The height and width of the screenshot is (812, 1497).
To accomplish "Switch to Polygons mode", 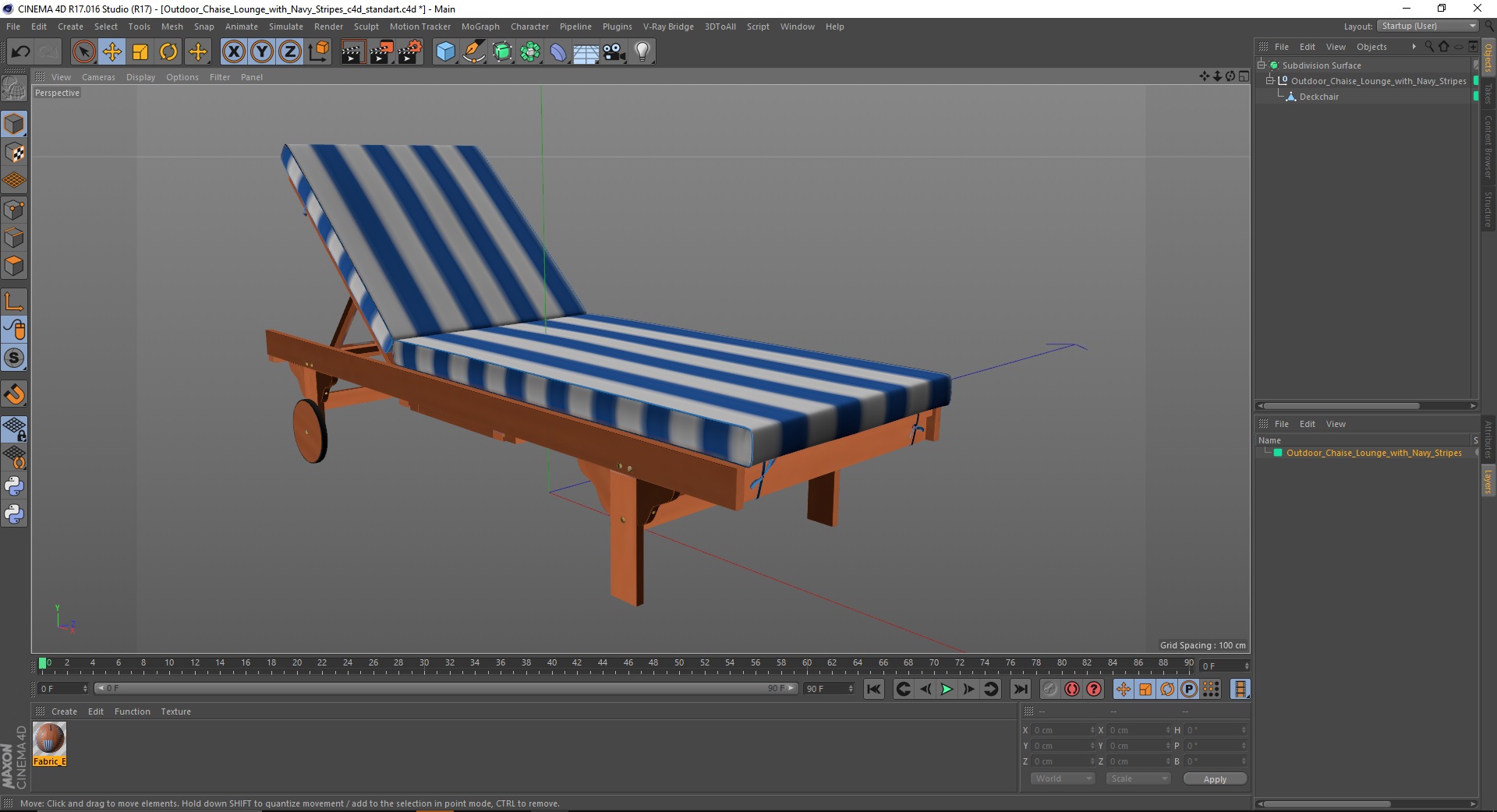I will tap(14, 266).
